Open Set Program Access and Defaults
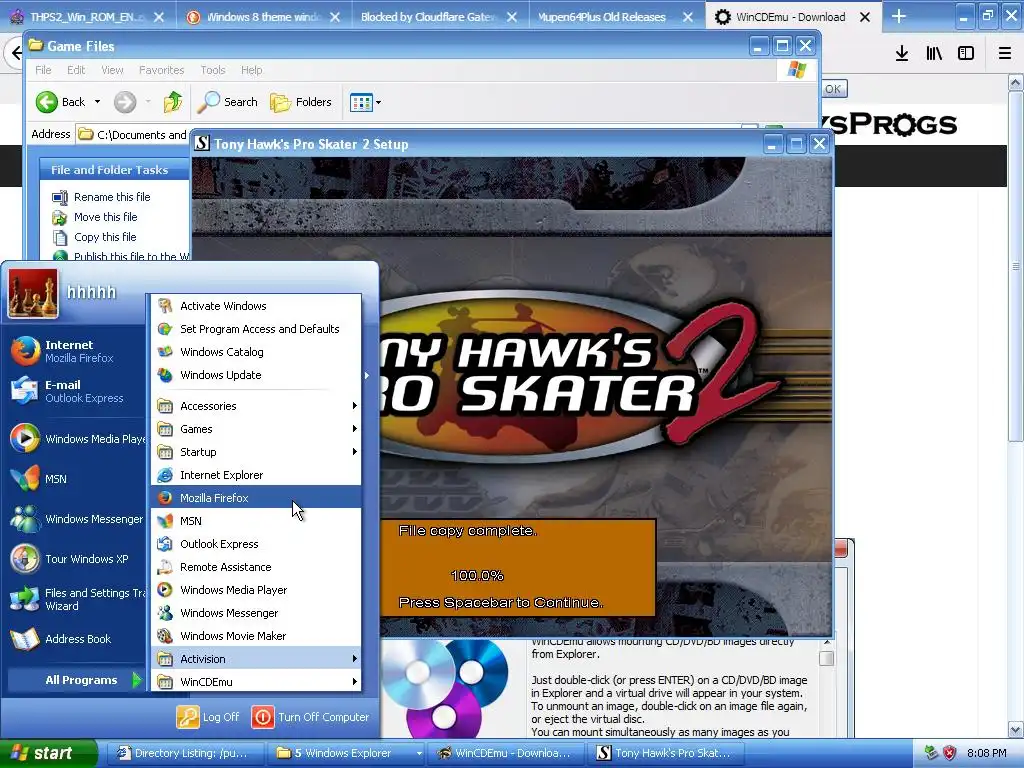 255,328
